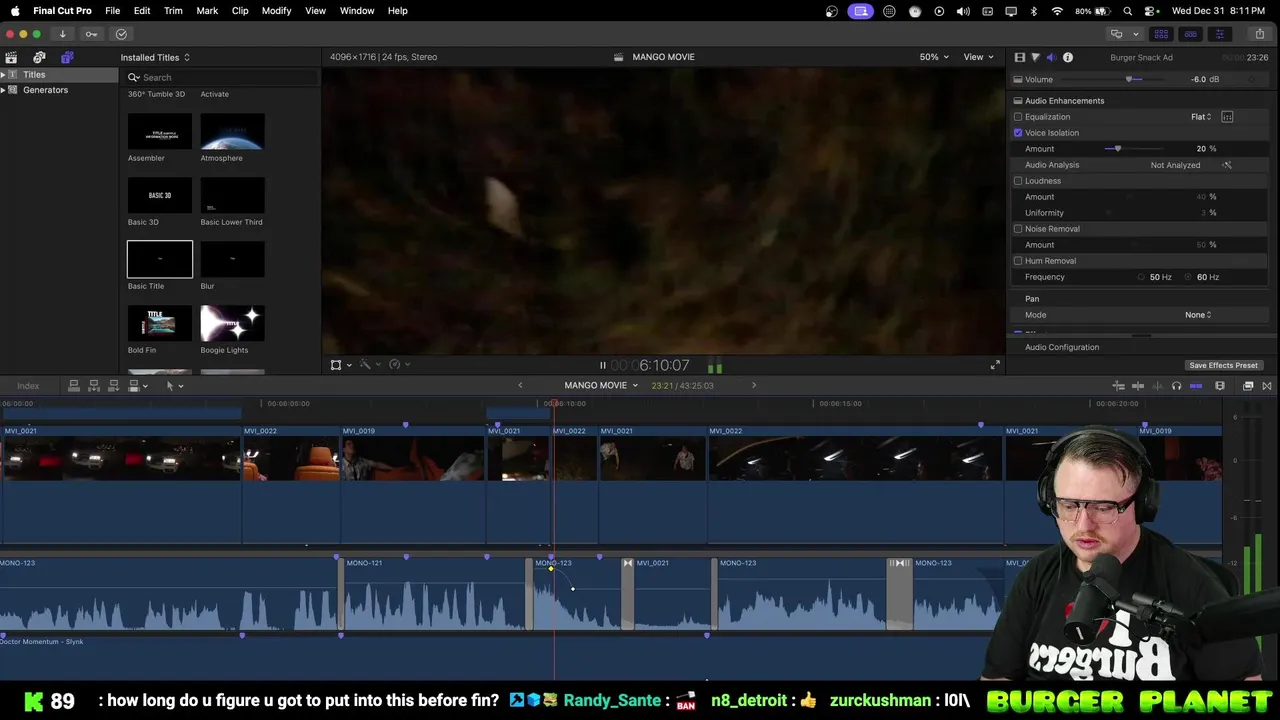Select the Basic Title thumbnail
Image resolution: width=1280 pixels, height=720 pixels.
click(x=160, y=259)
